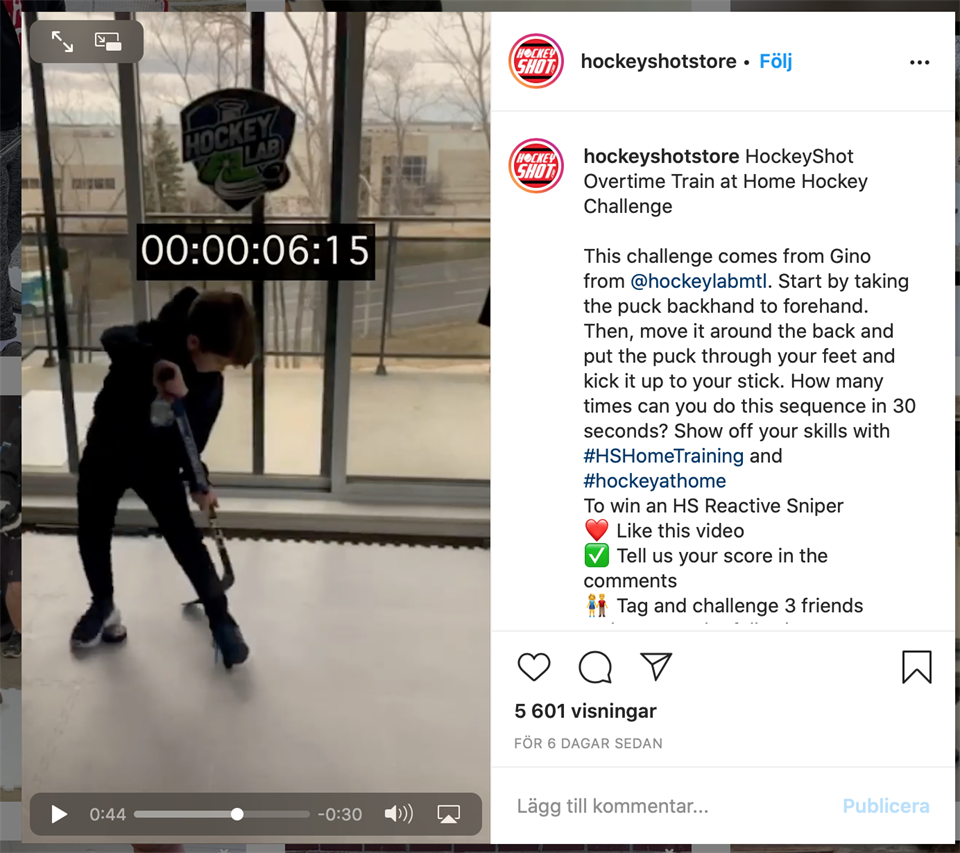Focus the Lägg till kommentar field
Screen dimensions: 960x853
click(667, 806)
